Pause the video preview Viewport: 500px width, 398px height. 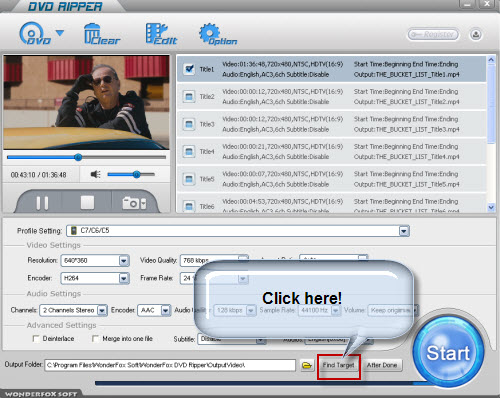(42, 203)
